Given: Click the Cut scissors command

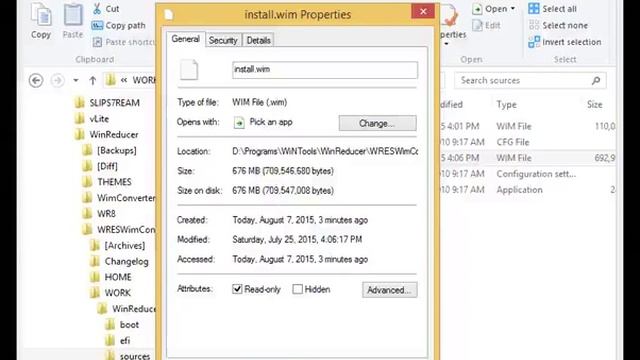Looking at the screenshot, I should point(106,9).
